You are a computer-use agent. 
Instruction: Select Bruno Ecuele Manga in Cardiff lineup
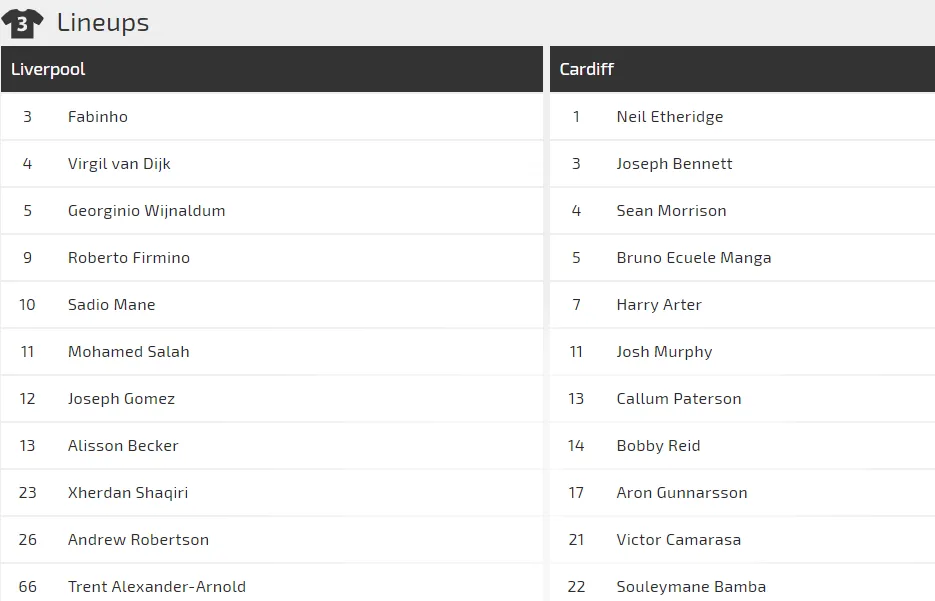(694, 258)
